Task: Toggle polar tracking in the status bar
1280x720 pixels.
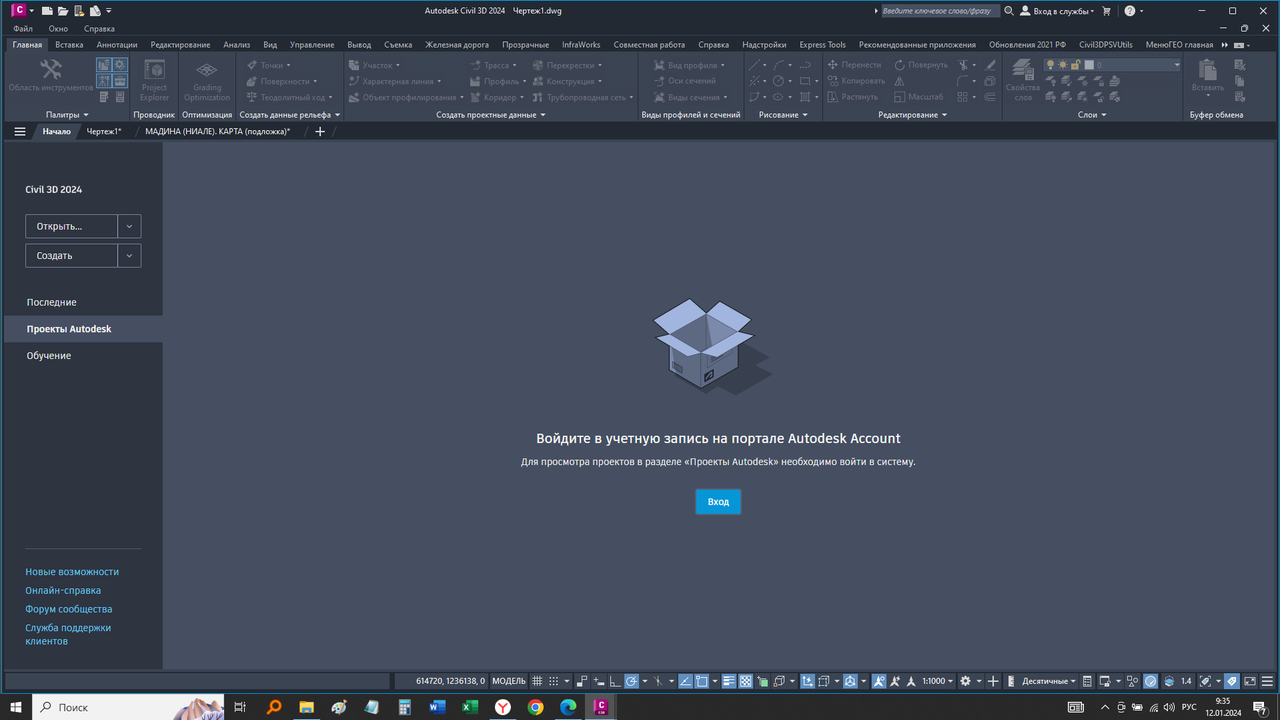Action: coord(631,681)
